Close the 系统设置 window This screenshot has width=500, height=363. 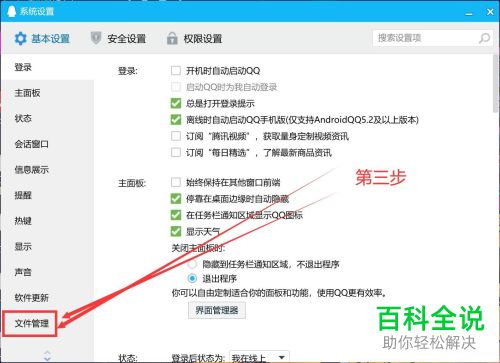[x=490, y=12]
